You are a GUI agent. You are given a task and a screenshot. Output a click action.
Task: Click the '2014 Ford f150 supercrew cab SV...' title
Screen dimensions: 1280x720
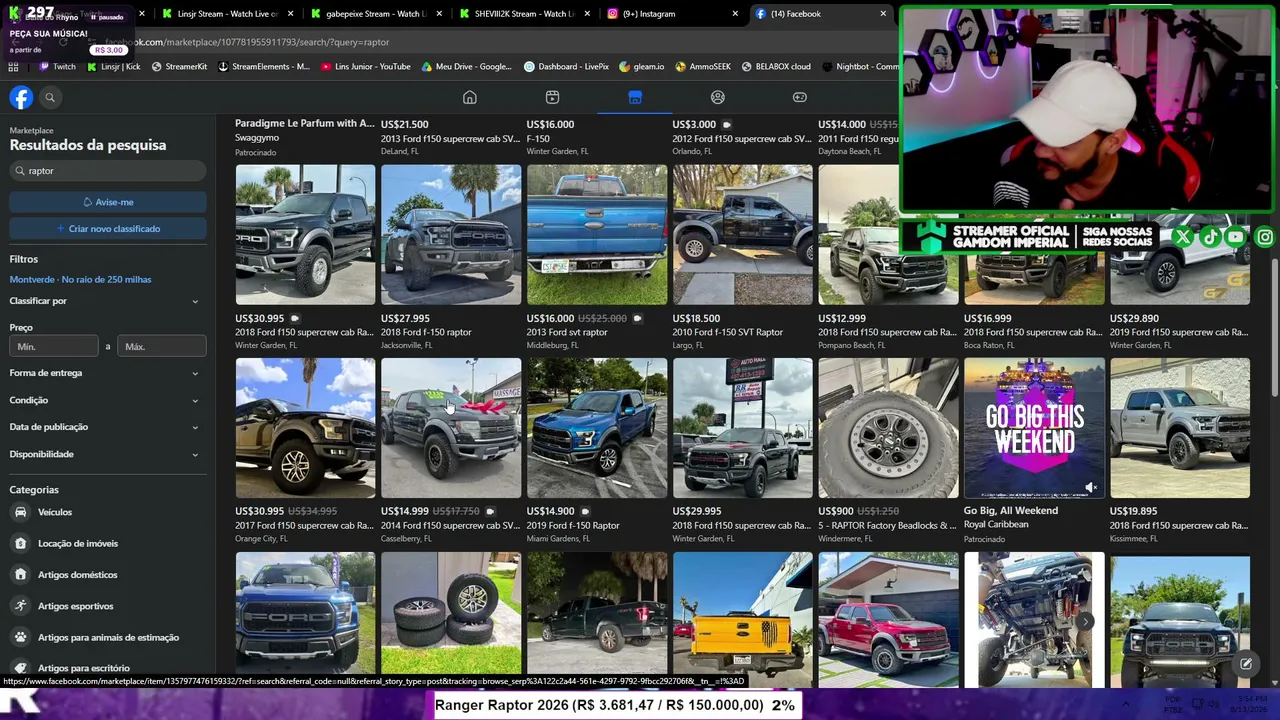point(450,525)
